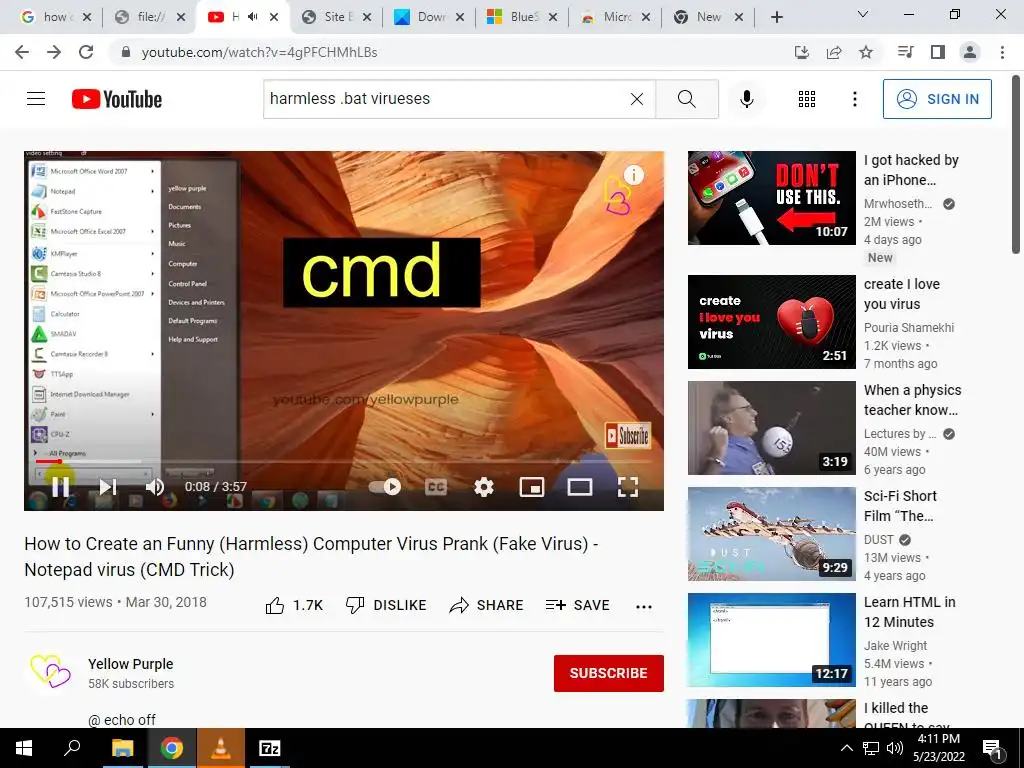Click the SIGN IN button
The image size is (1024, 768).
937,99
